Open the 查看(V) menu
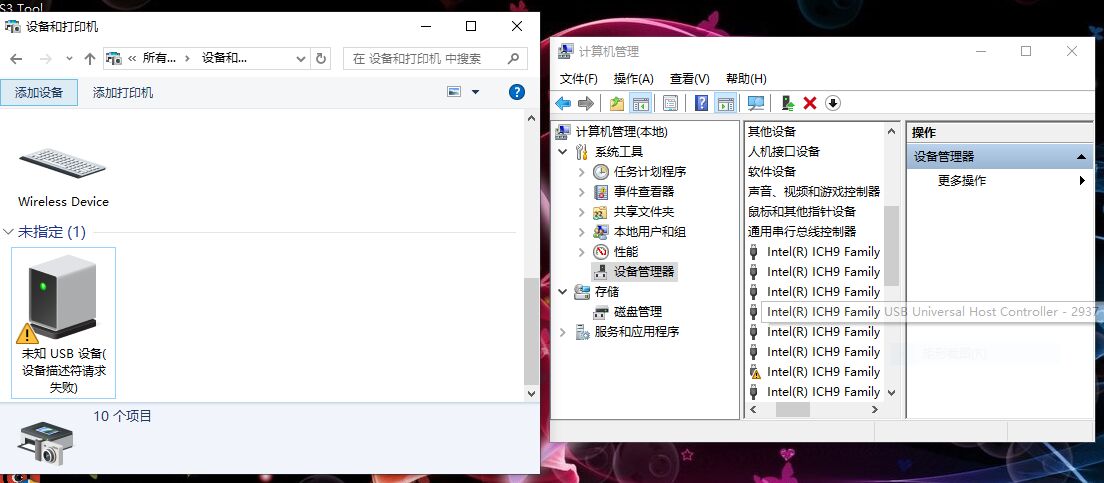The image size is (1104, 483). [x=689, y=78]
